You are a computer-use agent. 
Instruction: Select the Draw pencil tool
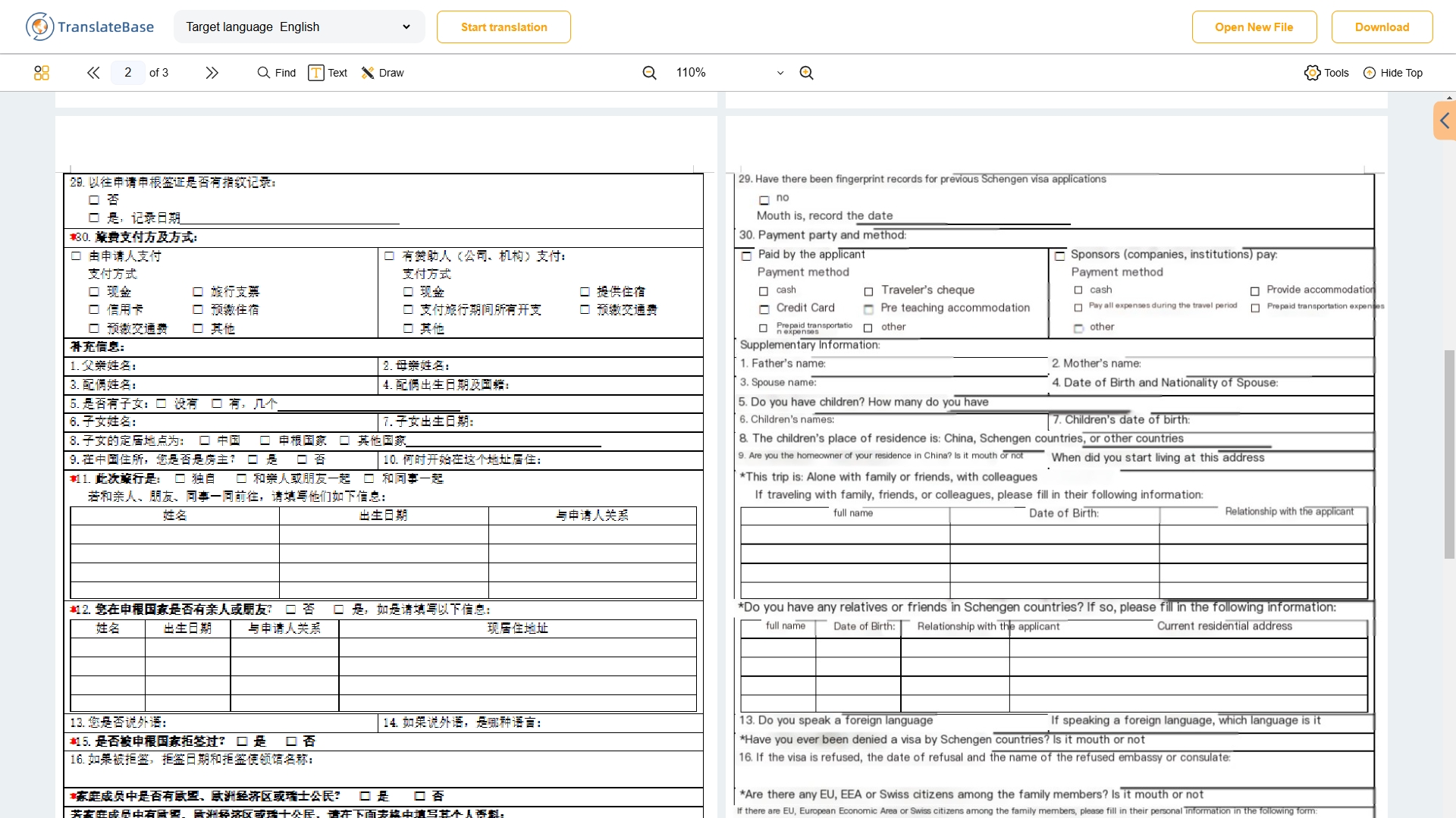coord(368,73)
